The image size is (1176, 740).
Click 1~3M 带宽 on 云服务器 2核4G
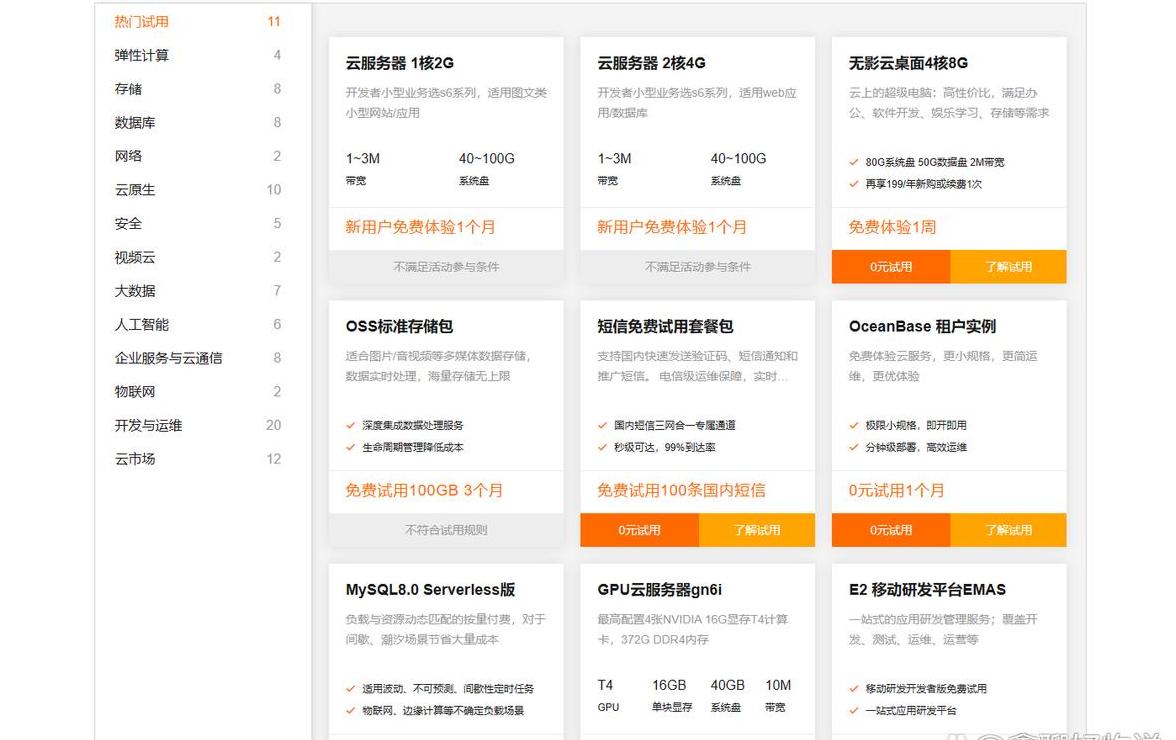pyautogui.click(x=614, y=169)
